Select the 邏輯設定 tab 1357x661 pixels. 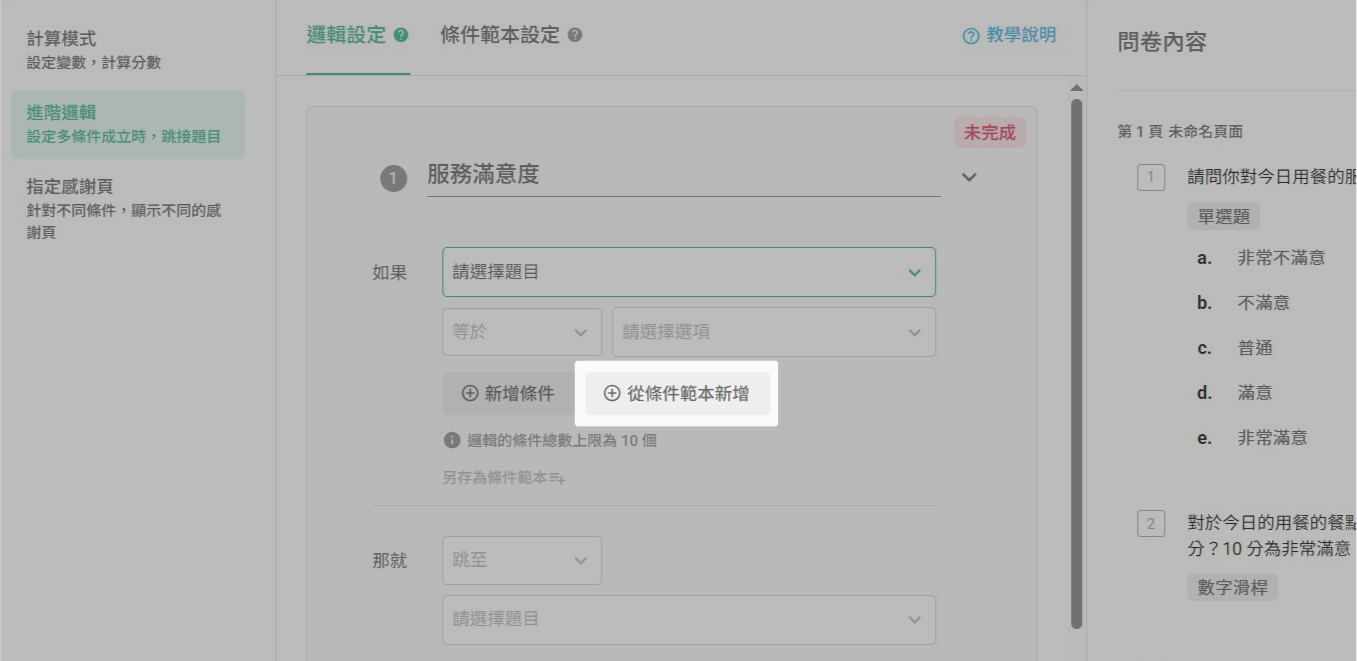tap(346, 35)
